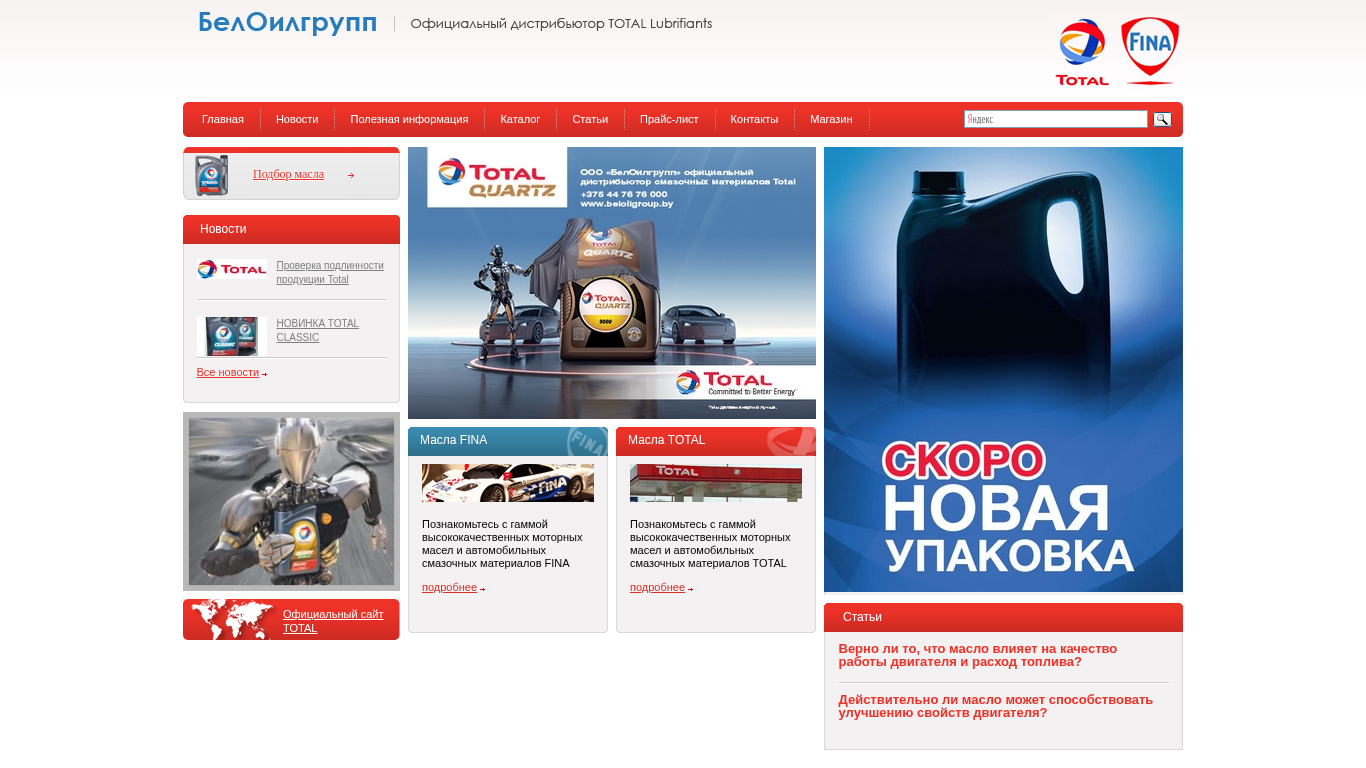Open the TOTAL Classic canisters news thumbnail
Image resolution: width=1366 pixels, height=768 pixels.
click(x=232, y=336)
